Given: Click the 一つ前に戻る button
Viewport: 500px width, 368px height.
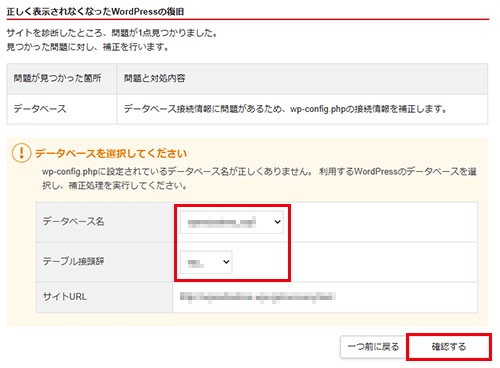Looking at the screenshot, I should [x=373, y=347].
